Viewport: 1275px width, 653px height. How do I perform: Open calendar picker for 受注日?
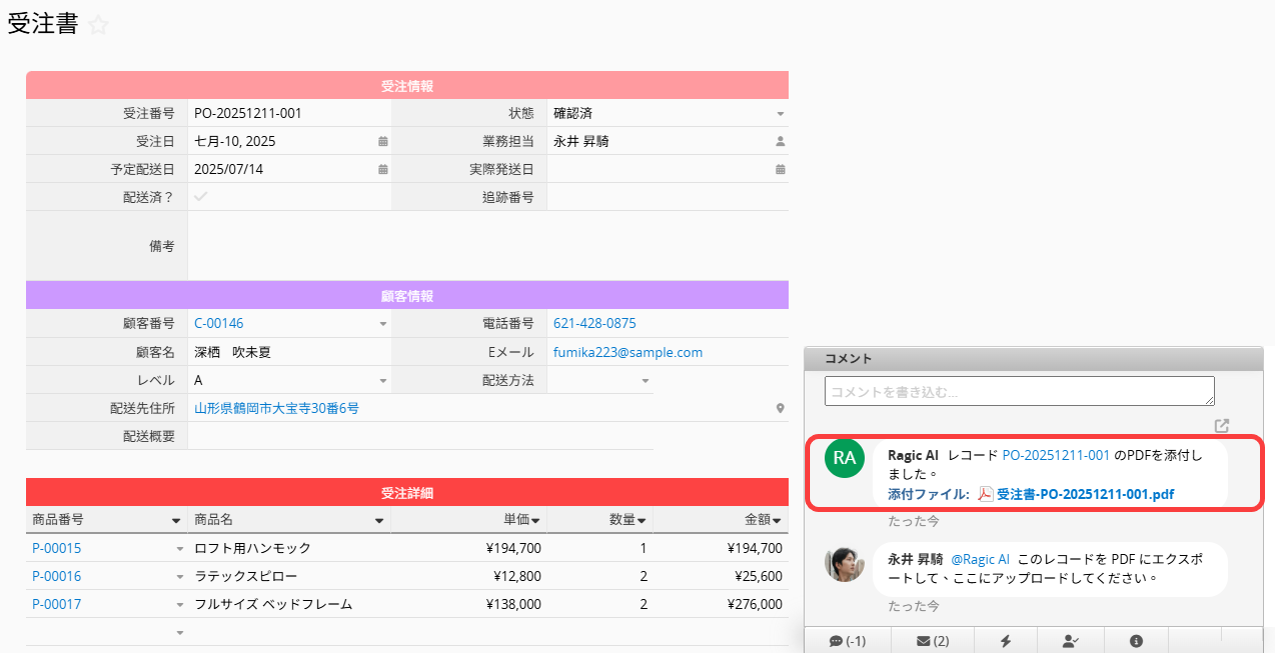382,142
